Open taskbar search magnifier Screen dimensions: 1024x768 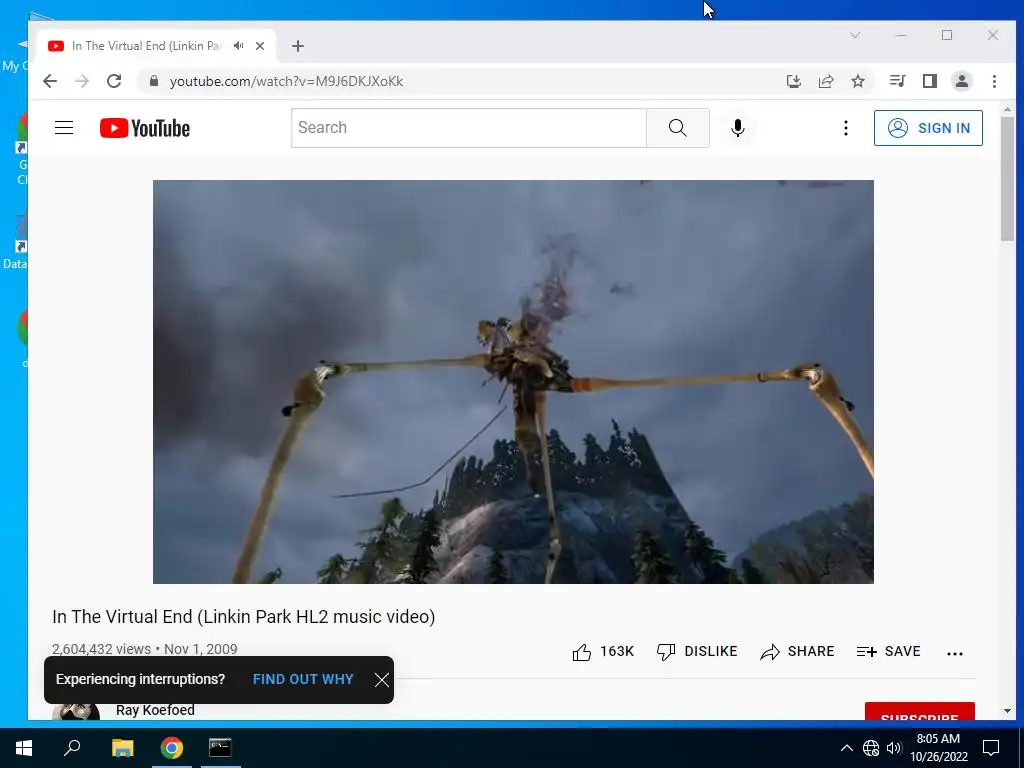pyautogui.click(x=72, y=748)
